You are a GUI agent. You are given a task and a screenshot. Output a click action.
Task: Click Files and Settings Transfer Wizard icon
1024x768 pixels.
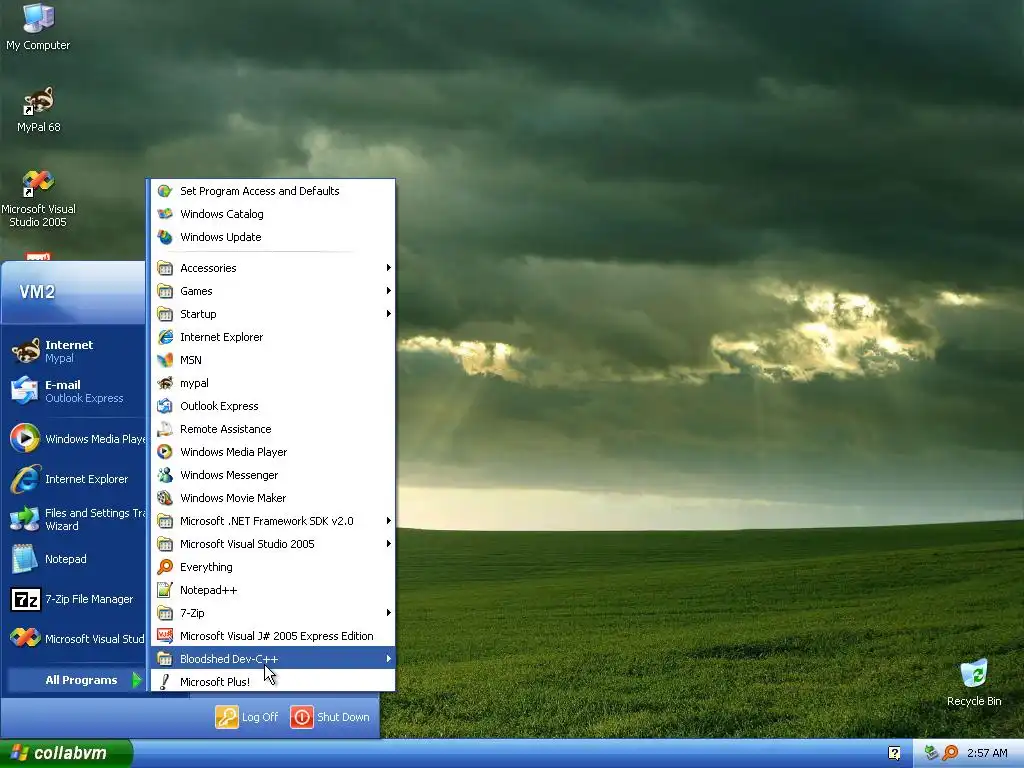point(25,519)
